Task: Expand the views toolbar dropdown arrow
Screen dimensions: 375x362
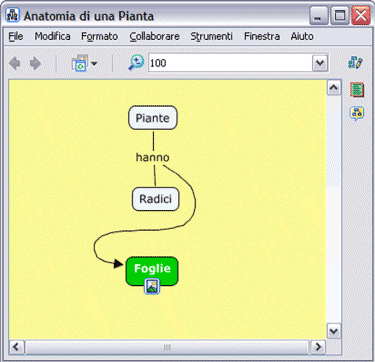Action: tap(94, 63)
